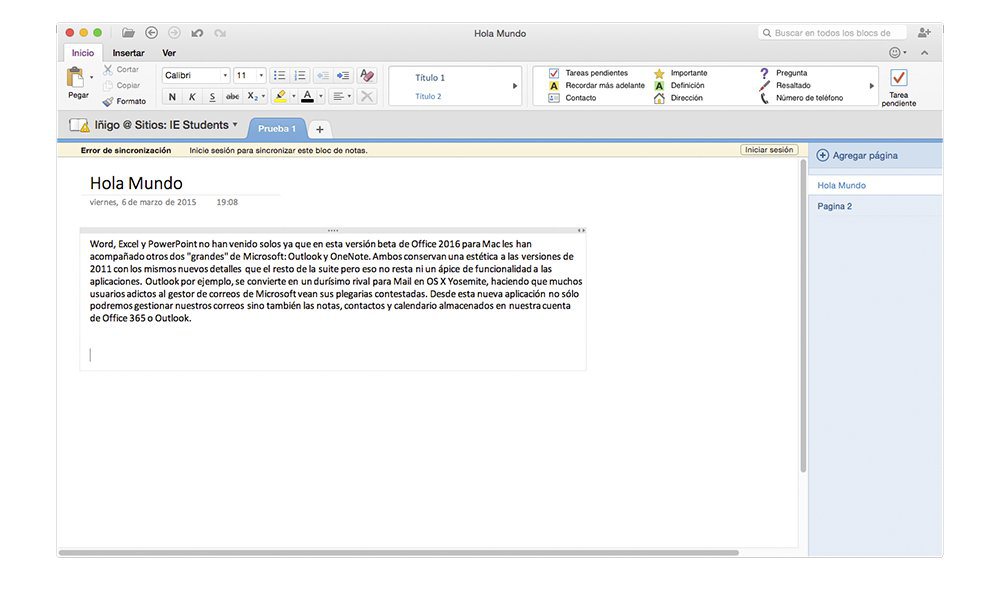Insert a numbered list
Image resolution: width=1000 pixels, height=589 pixels.
coord(300,75)
